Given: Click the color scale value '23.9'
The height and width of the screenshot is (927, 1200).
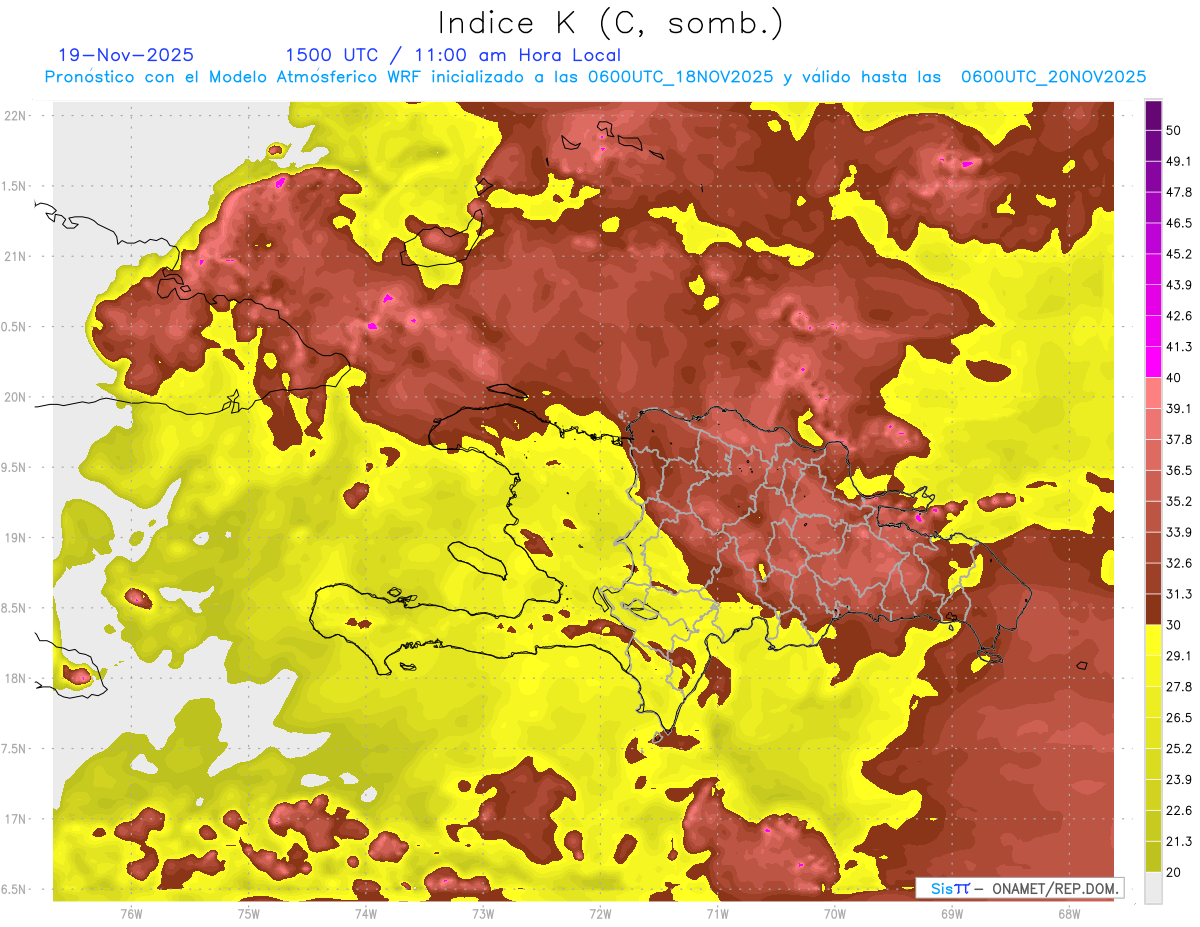Looking at the screenshot, I should pos(1179,780).
